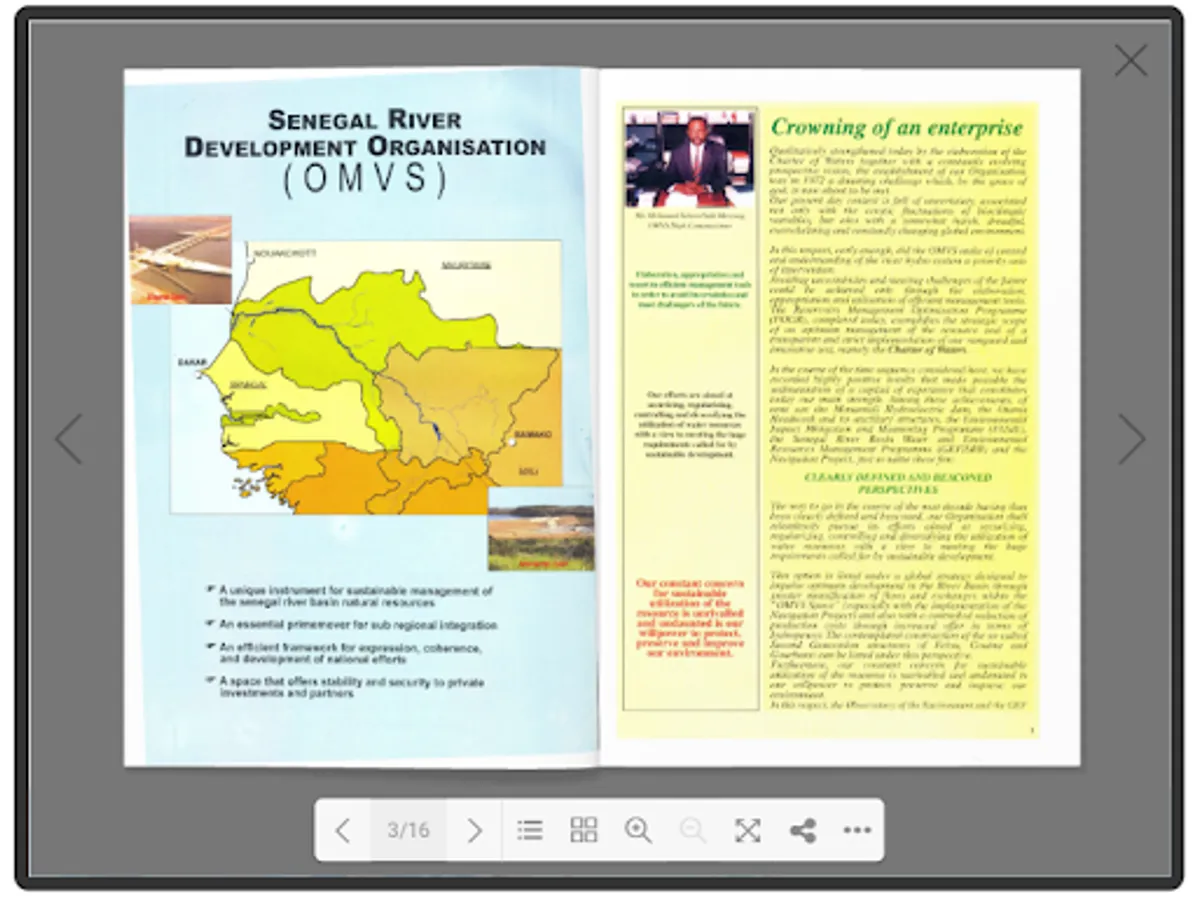Show page thumbnails grid view
This screenshot has width=1197, height=900.
[584, 830]
